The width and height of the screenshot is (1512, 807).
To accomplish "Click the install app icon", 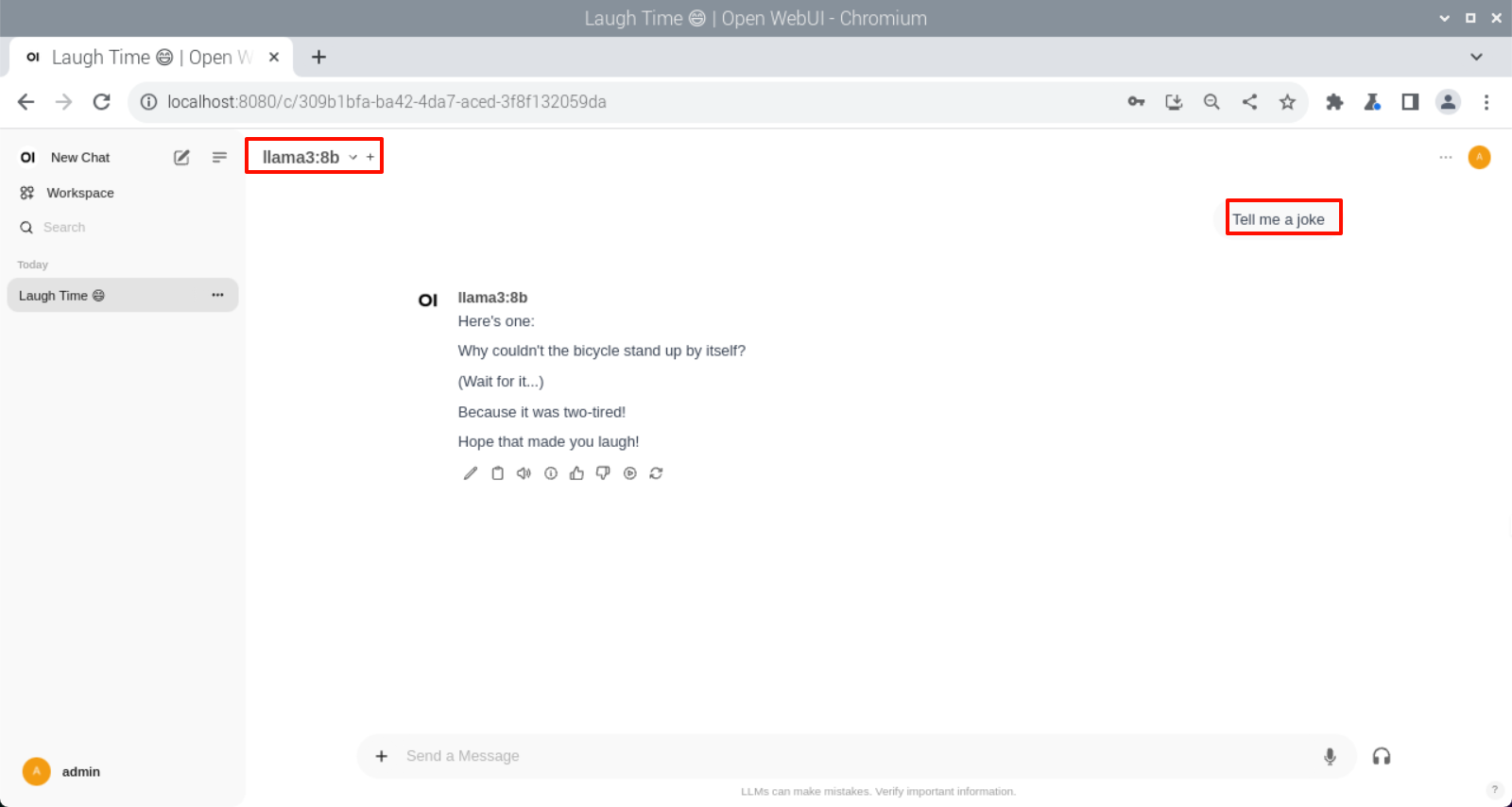I will (x=1174, y=102).
